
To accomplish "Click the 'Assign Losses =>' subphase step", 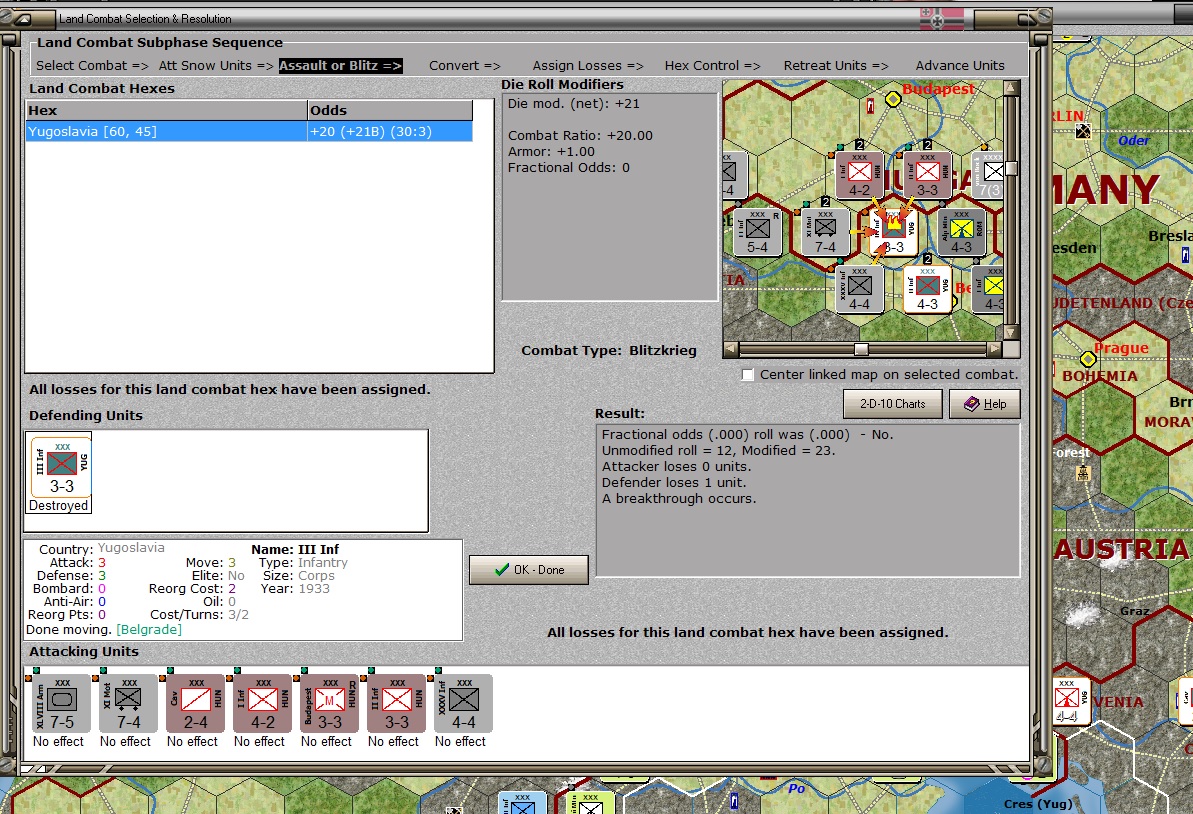I will coord(587,65).
